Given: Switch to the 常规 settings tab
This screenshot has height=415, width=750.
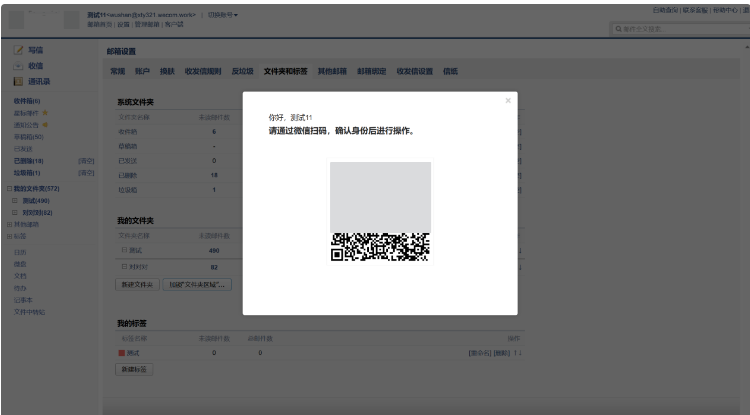Looking at the screenshot, I should 118,72.
